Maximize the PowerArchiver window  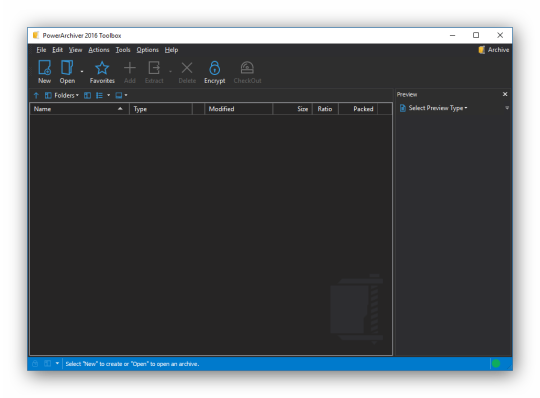point(476,35)
